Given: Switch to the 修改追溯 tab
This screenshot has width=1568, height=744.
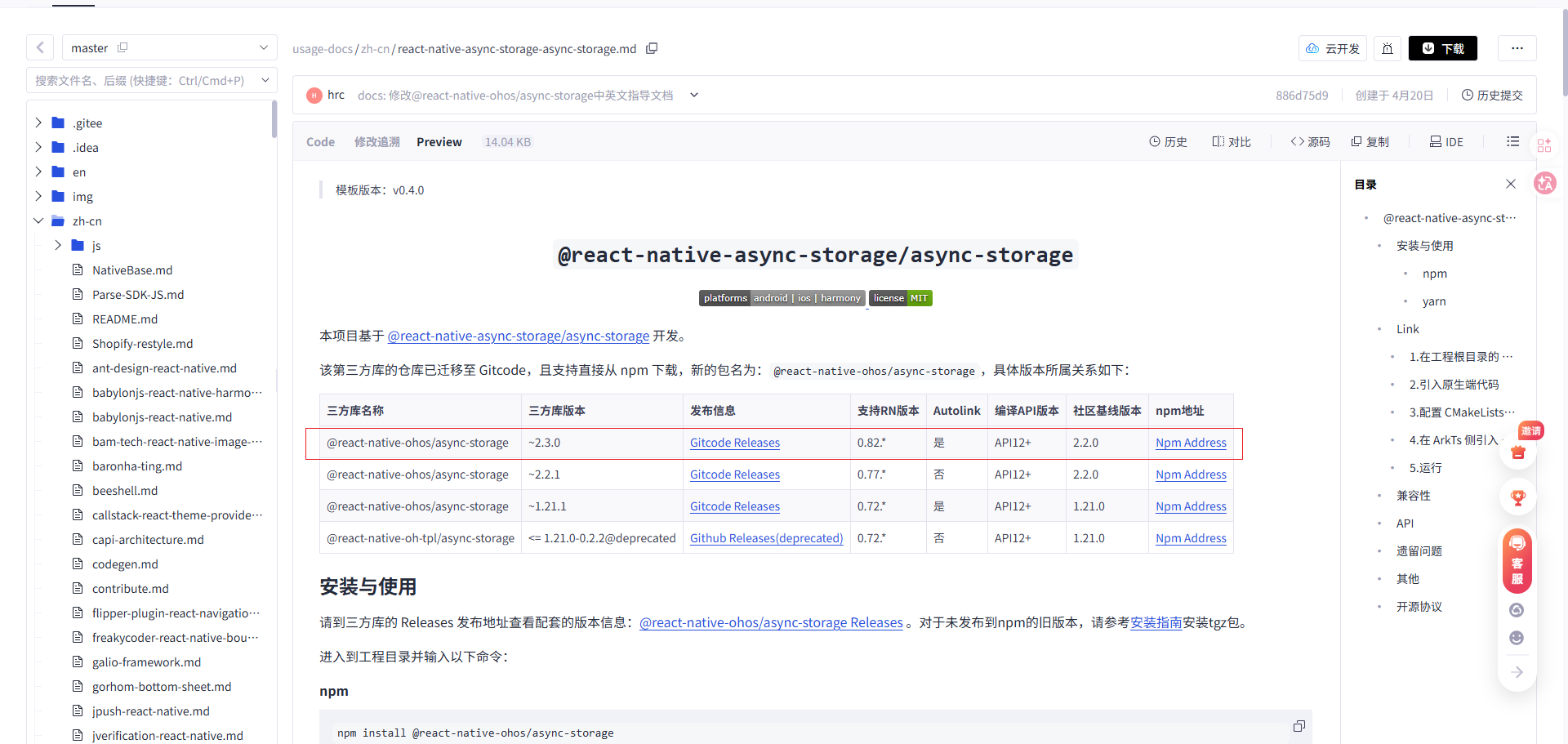Looking at the screenshot, I should click(x=377, y=142).
